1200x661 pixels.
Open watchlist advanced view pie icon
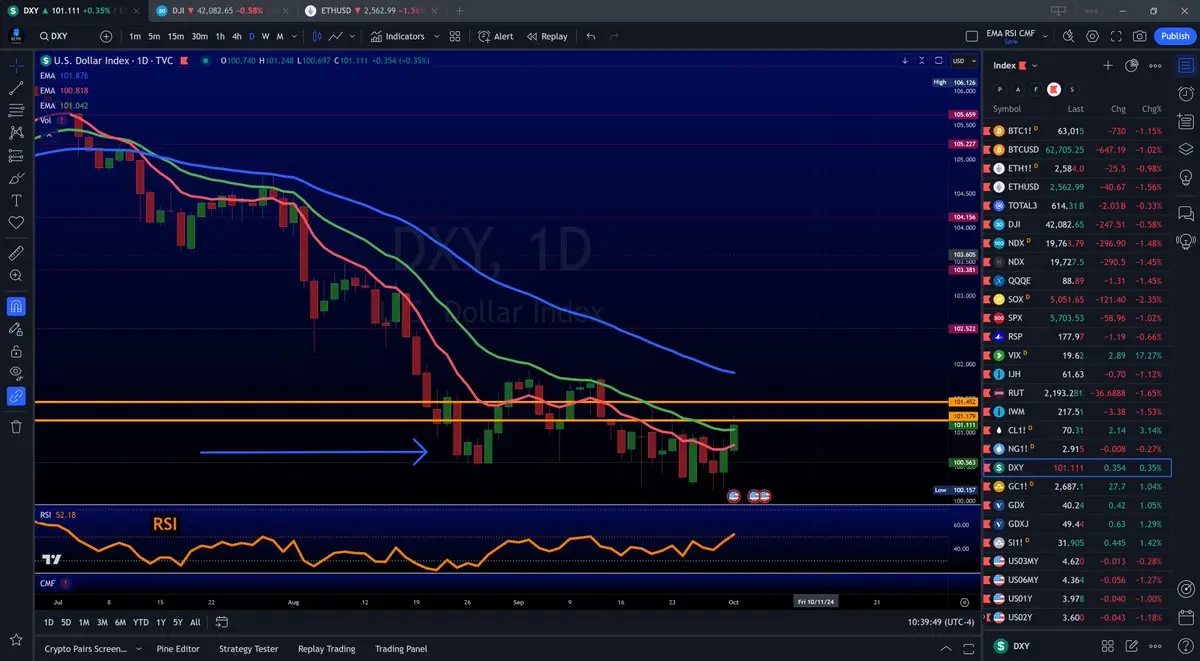point(1132,65)
